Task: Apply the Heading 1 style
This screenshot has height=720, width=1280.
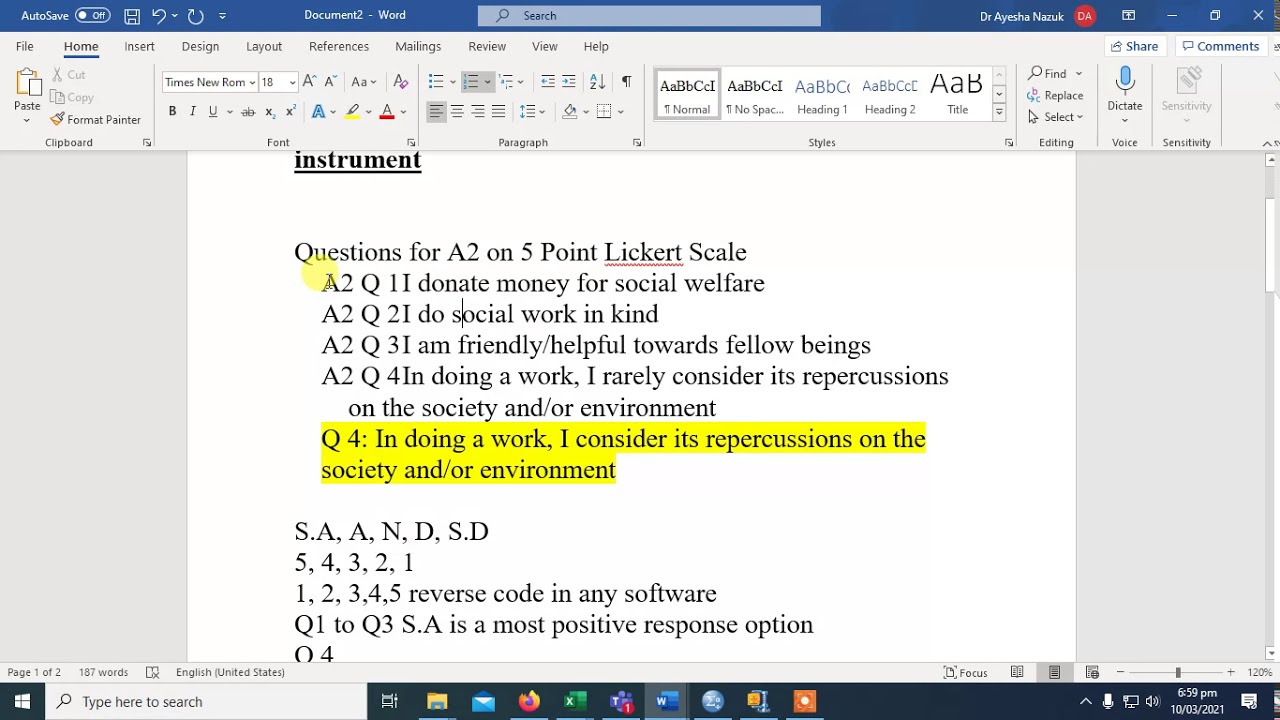Action: (x=822, y=95)
